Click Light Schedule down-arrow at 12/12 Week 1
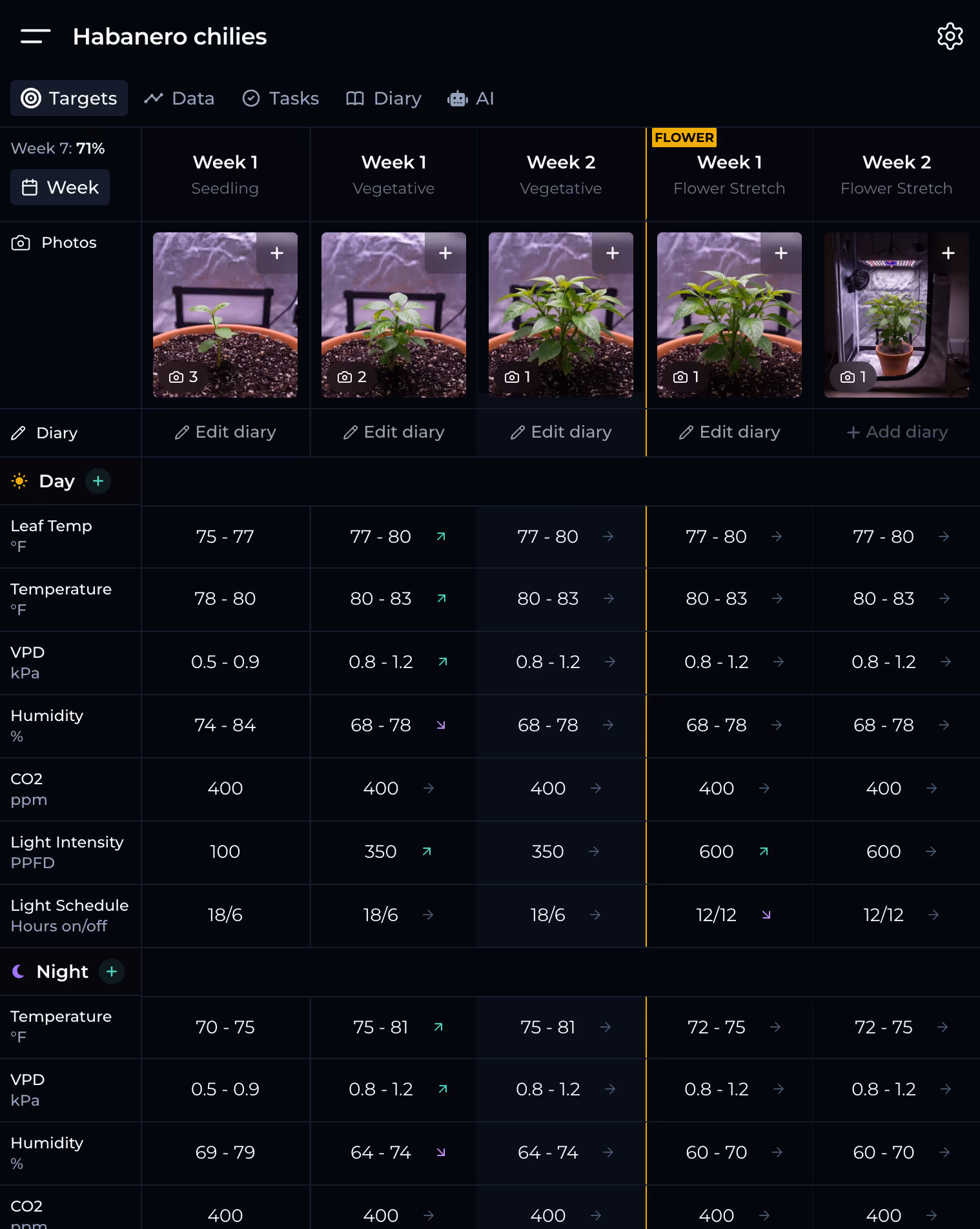 [766, 915]
